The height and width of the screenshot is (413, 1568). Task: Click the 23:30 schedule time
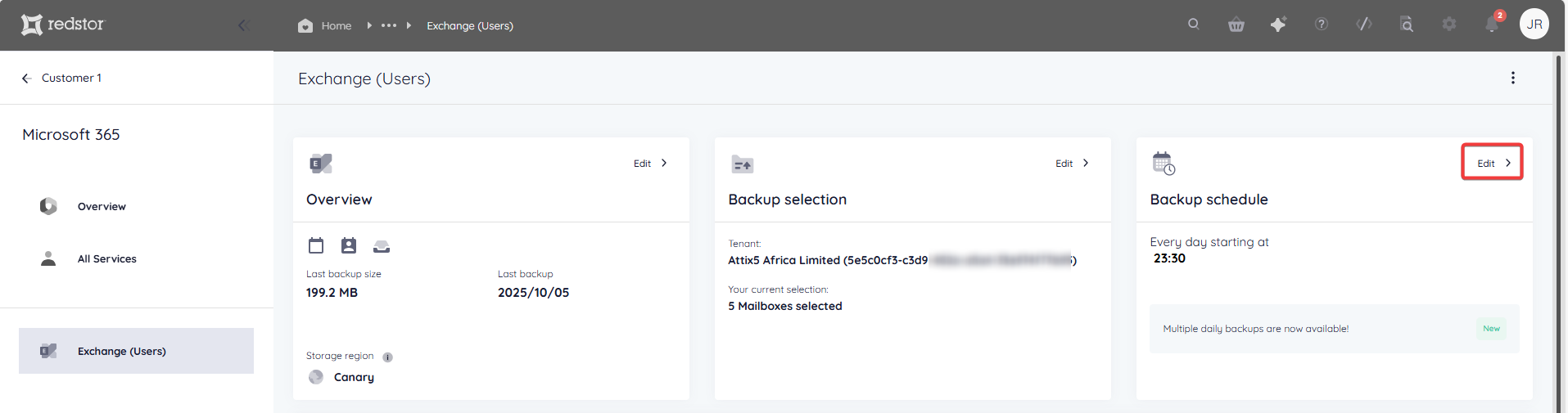pyautogui.click(x=1169, y=258)
